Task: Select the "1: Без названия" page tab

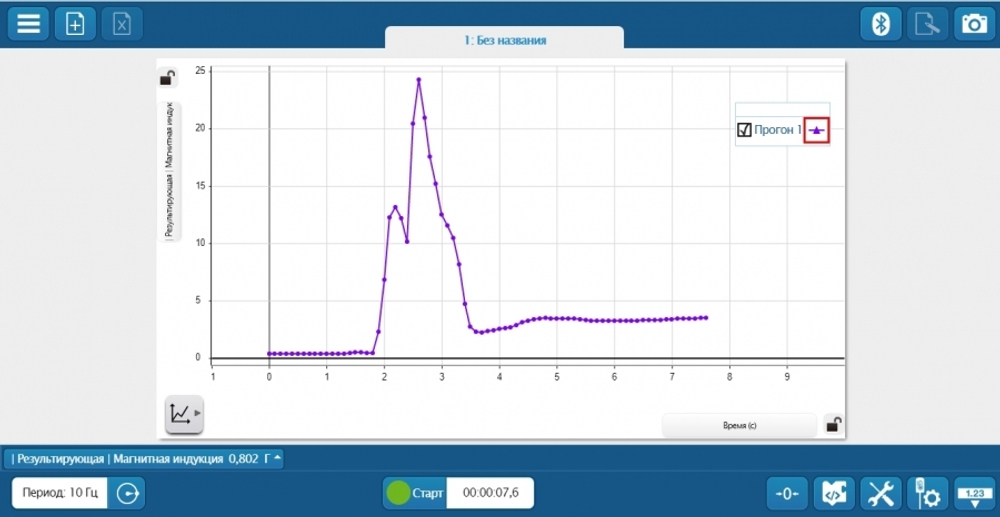Action: pos(504,40)
